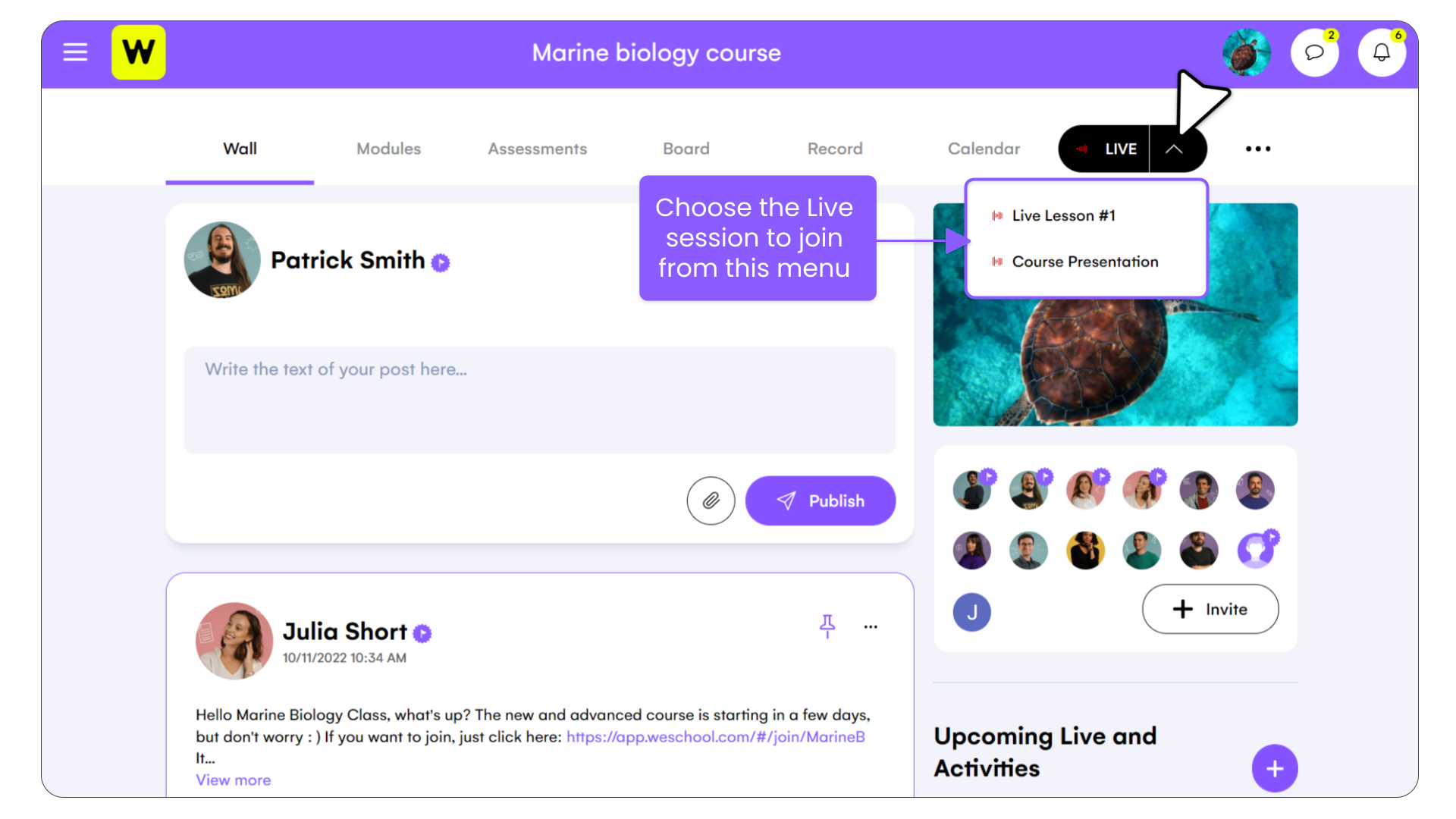Click the Invite button
The width and height of the screenshot is (1456, 819).
(x=1210, y=609)
